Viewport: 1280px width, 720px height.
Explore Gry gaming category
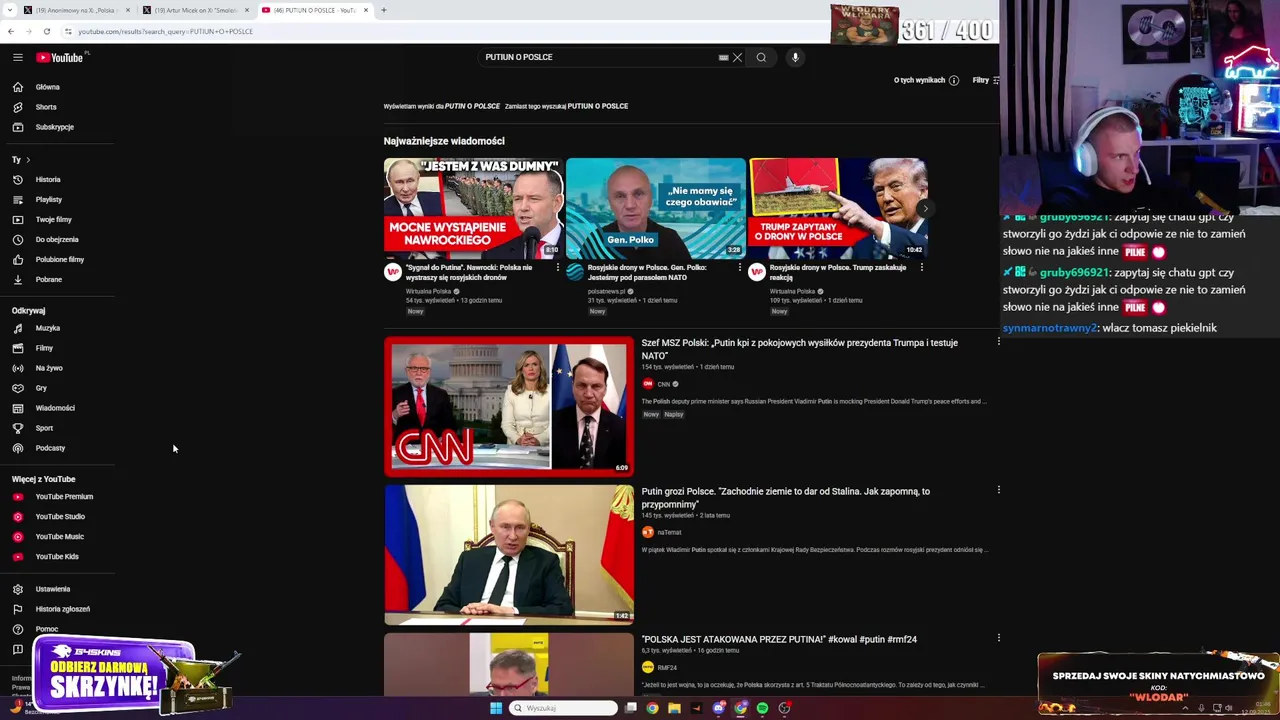[41, 388]
